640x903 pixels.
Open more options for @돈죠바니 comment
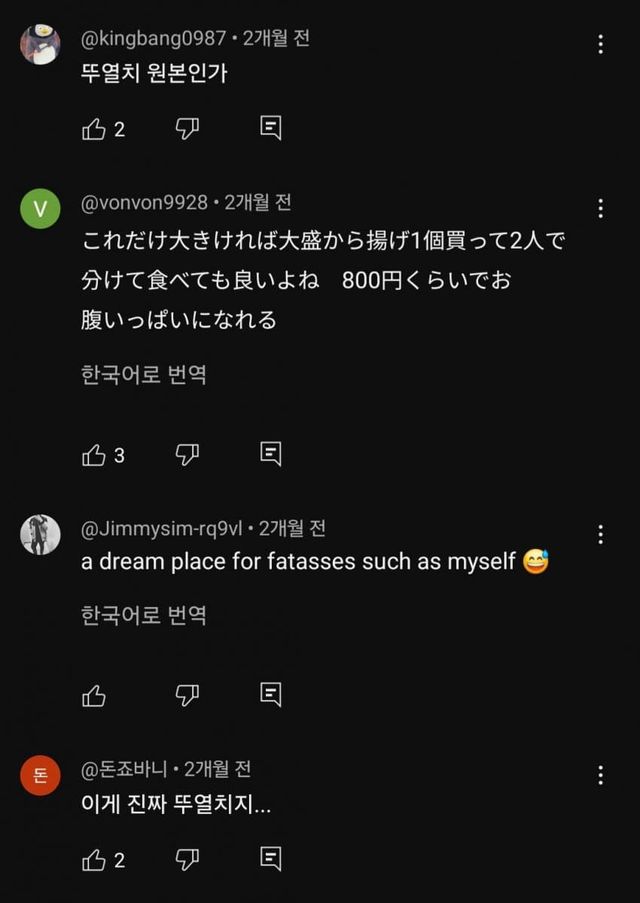pos(600,775)
